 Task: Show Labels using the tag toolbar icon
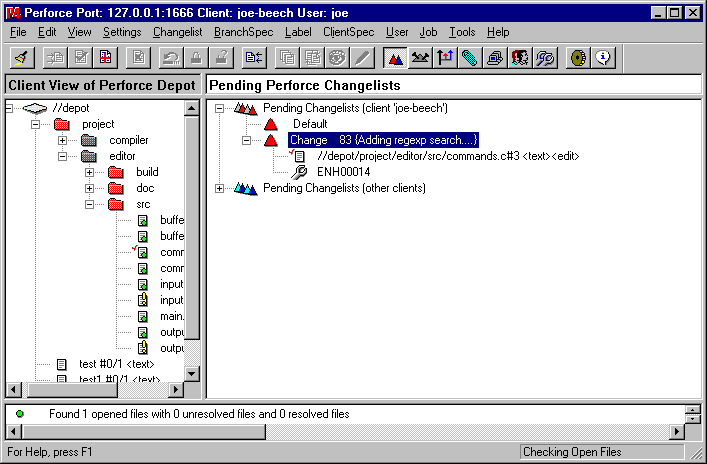470,58
